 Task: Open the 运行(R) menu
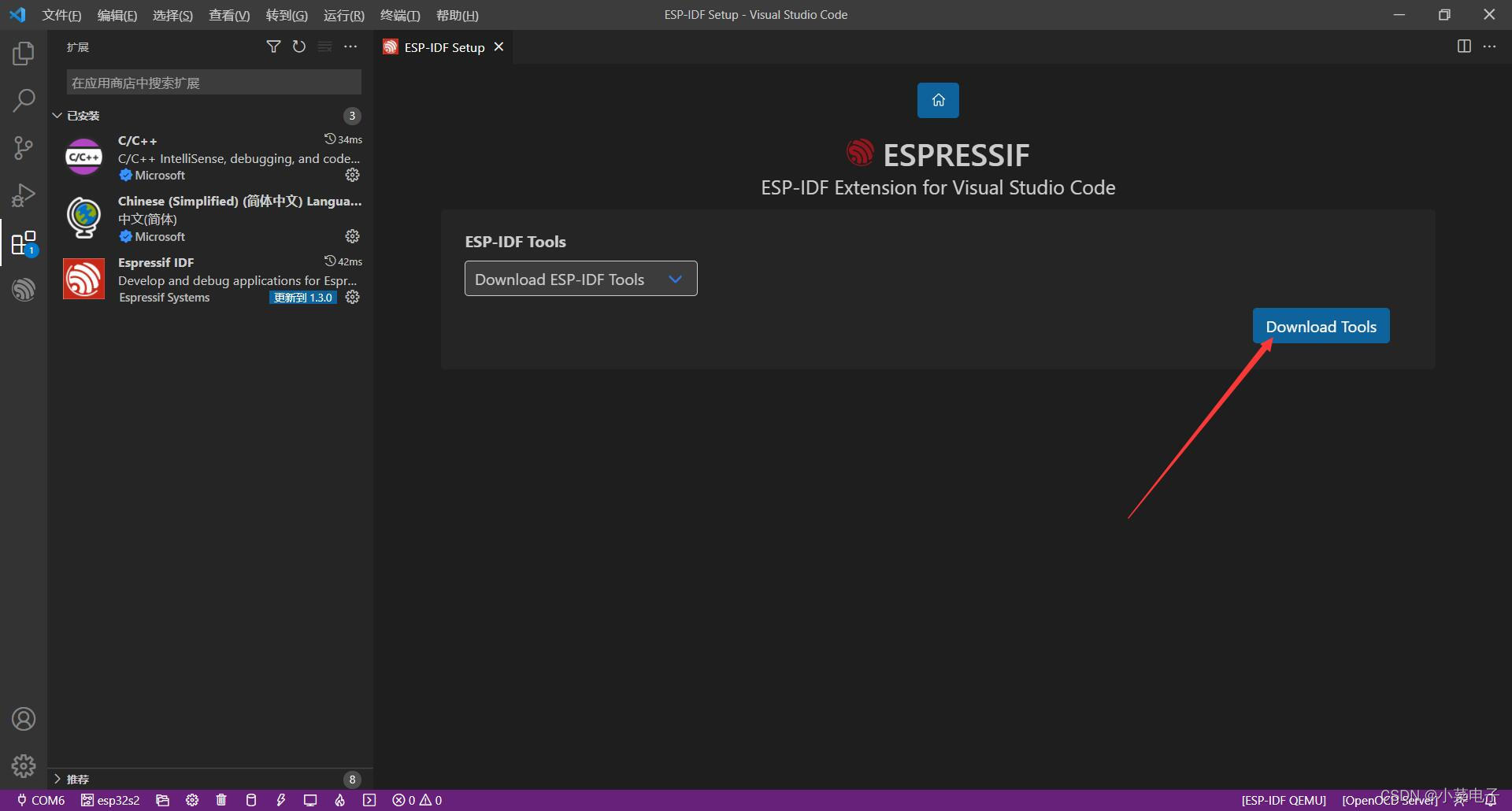[344, 15]
